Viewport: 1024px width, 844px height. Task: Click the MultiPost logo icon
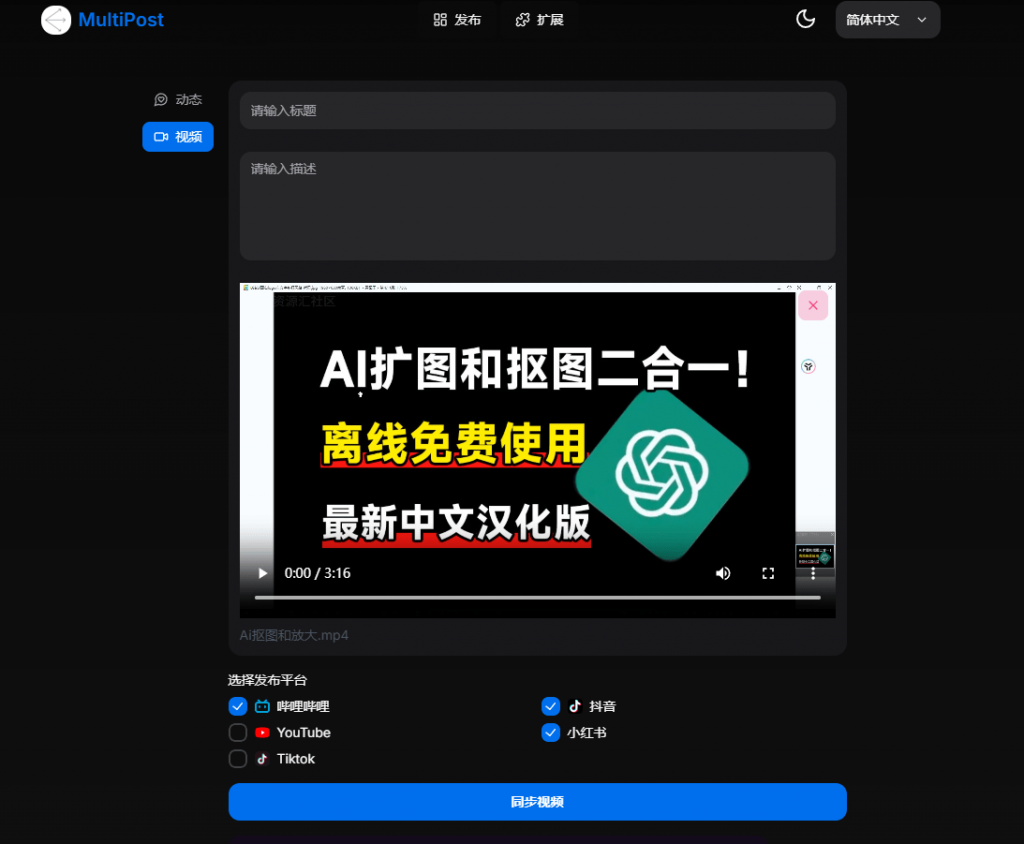[56, 20]
